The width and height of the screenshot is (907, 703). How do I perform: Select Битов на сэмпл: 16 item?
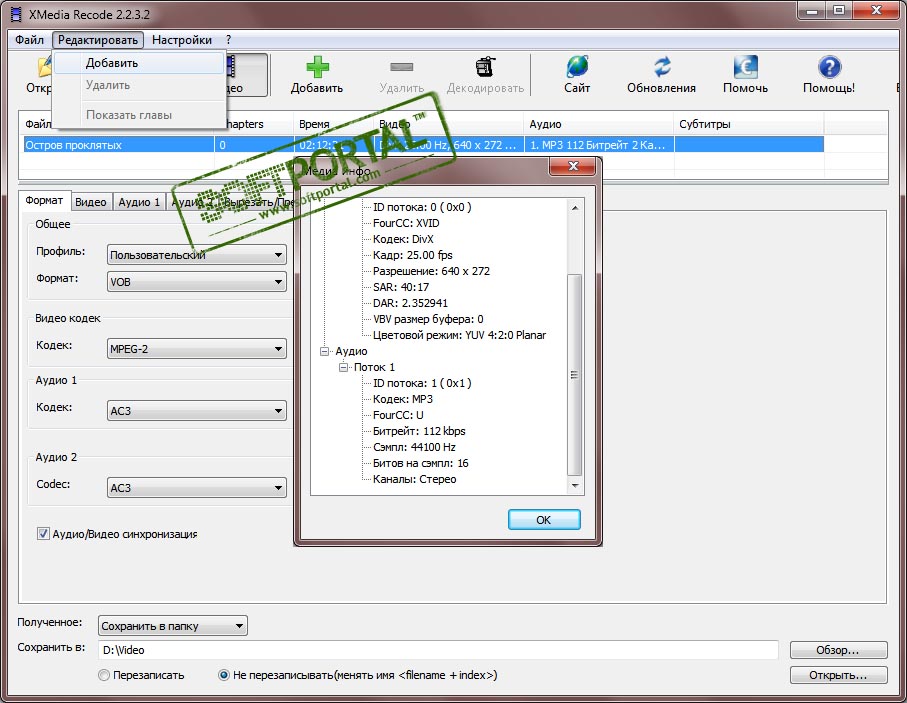421,463
